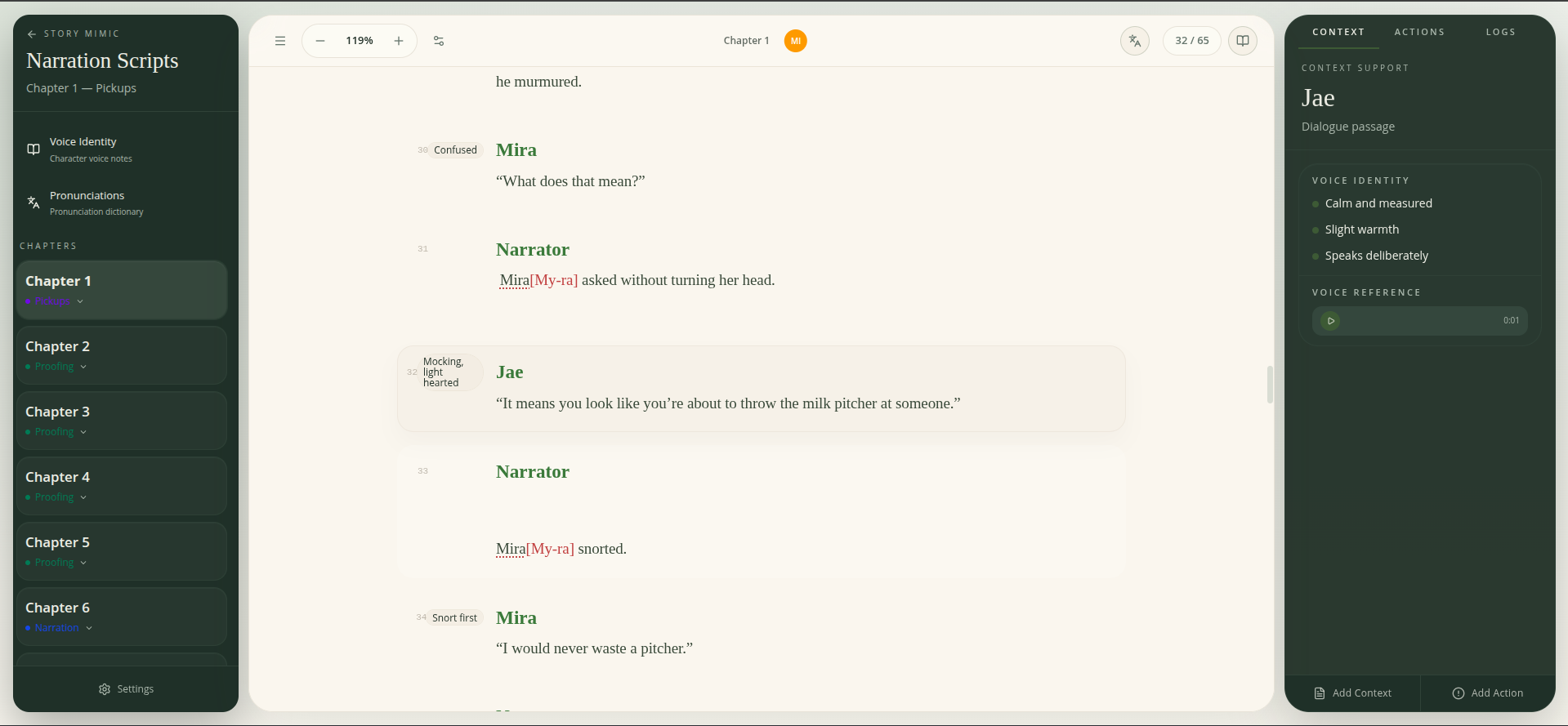
Task: Click the back arrow next to Story Mimic
Action: click(x=32, y=34)
